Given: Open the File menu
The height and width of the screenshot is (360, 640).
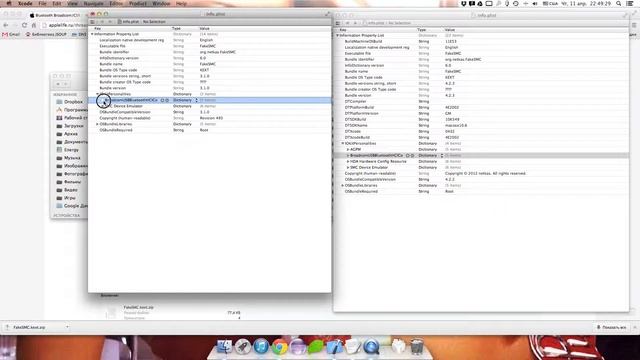Looking at the screenshot, I should (x=42, y=3).
